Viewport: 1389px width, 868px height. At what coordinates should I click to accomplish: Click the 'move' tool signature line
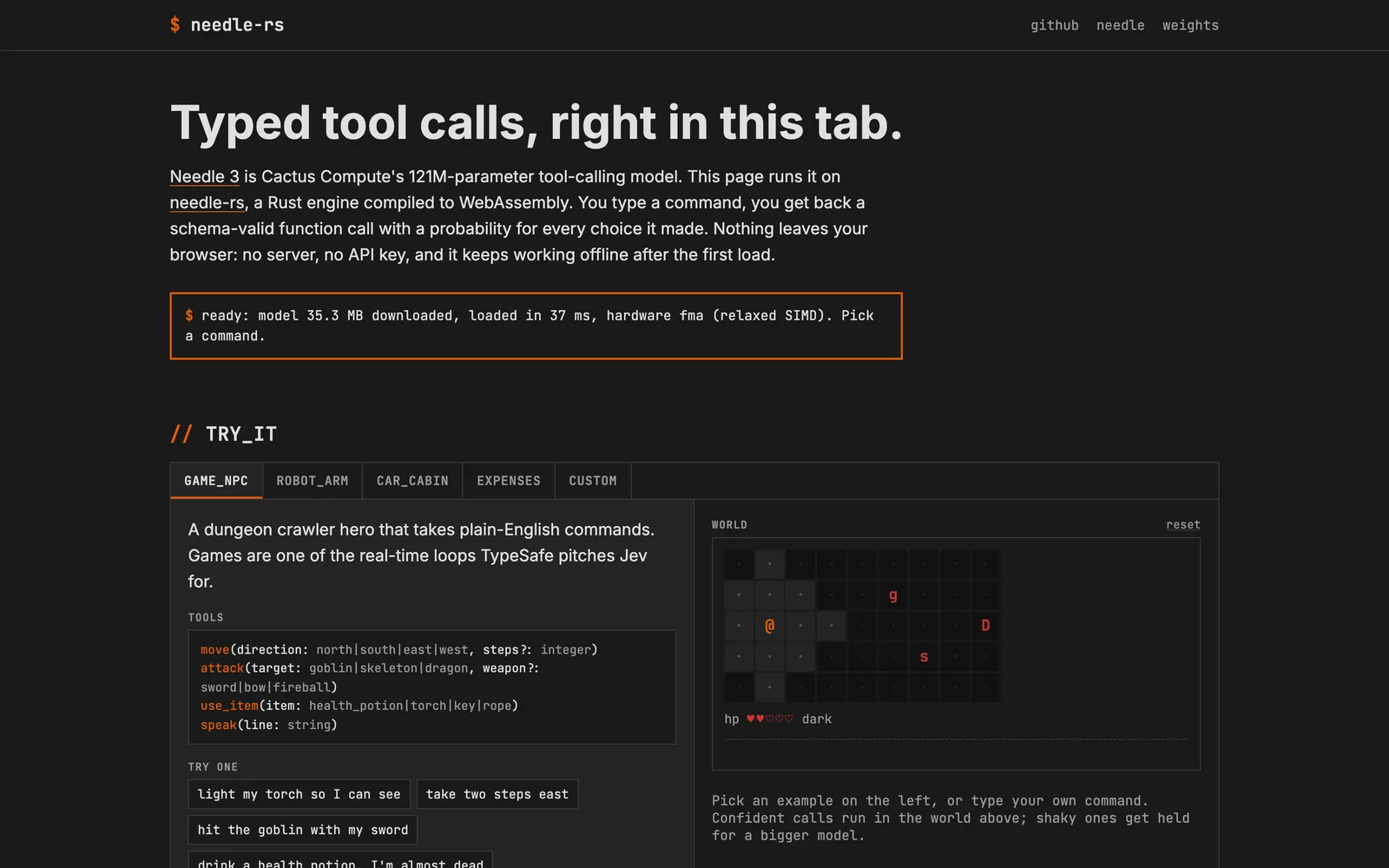[x=399, y=649]
